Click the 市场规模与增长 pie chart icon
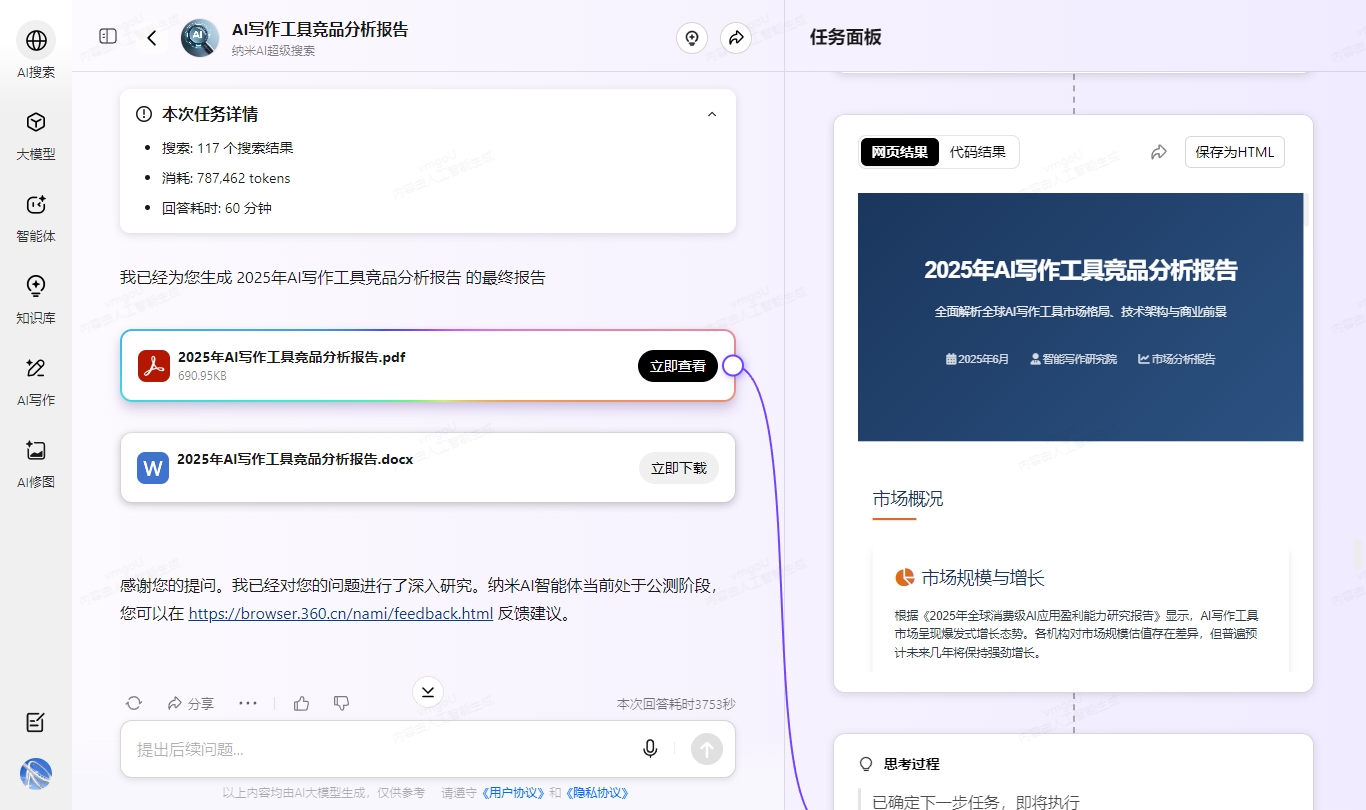This screenshot has width=1366, height=810. pyautogui.click(x=904, y=578)
